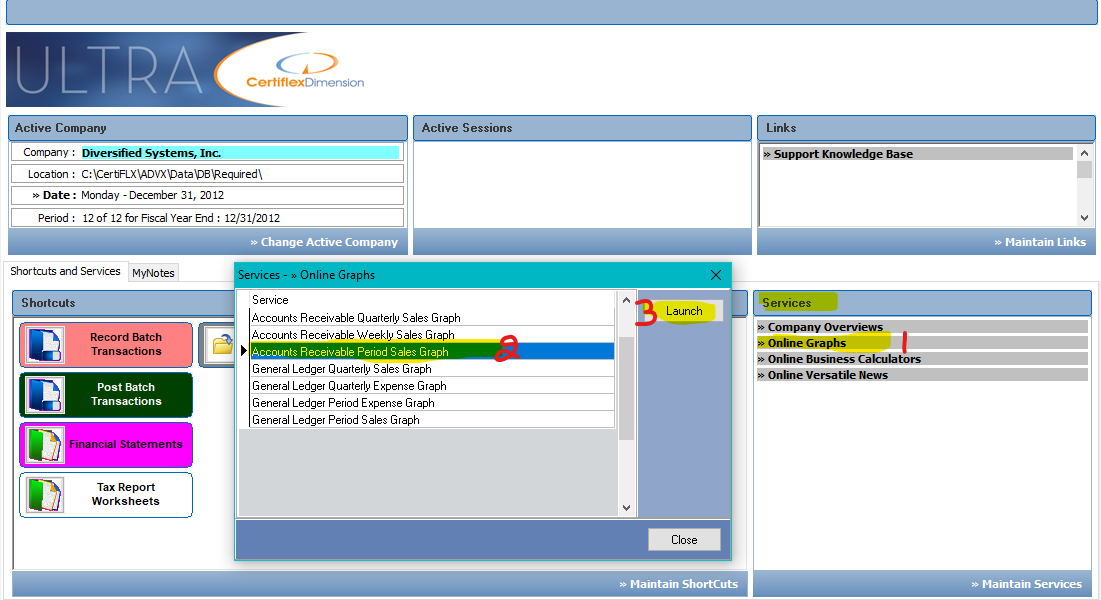
Task: Click the Period fiscal year field
Action: (207, 218)
